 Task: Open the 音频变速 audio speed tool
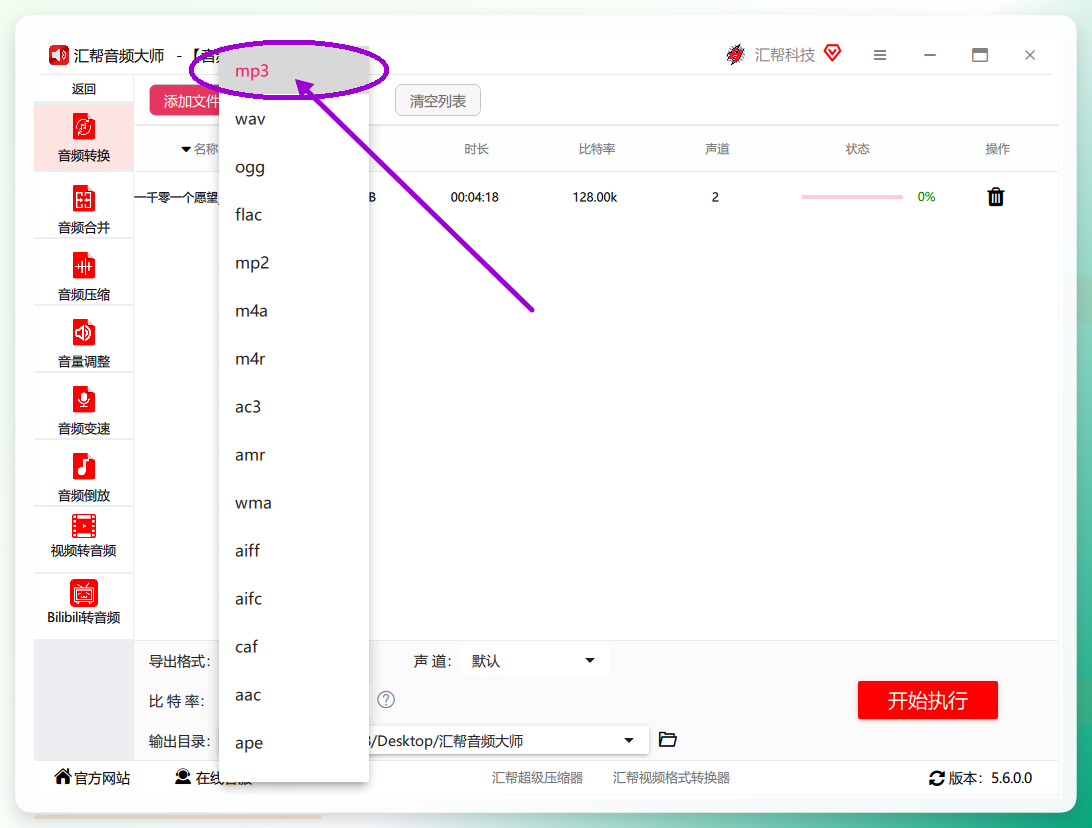(x=84, y=410)
